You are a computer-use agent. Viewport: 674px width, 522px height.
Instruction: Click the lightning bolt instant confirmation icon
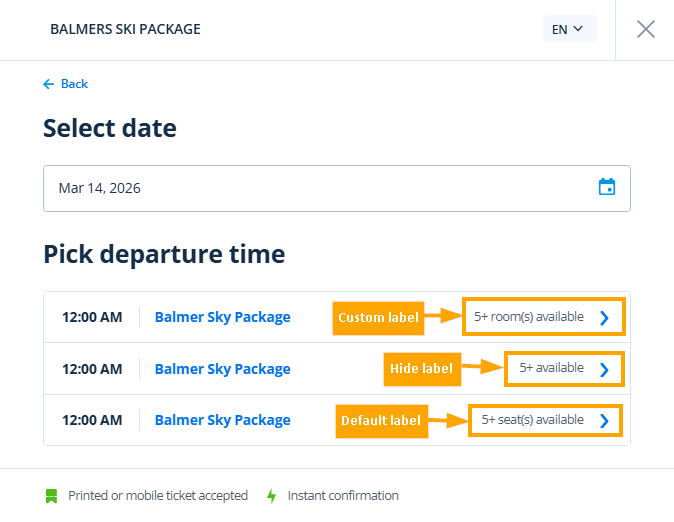271,496
